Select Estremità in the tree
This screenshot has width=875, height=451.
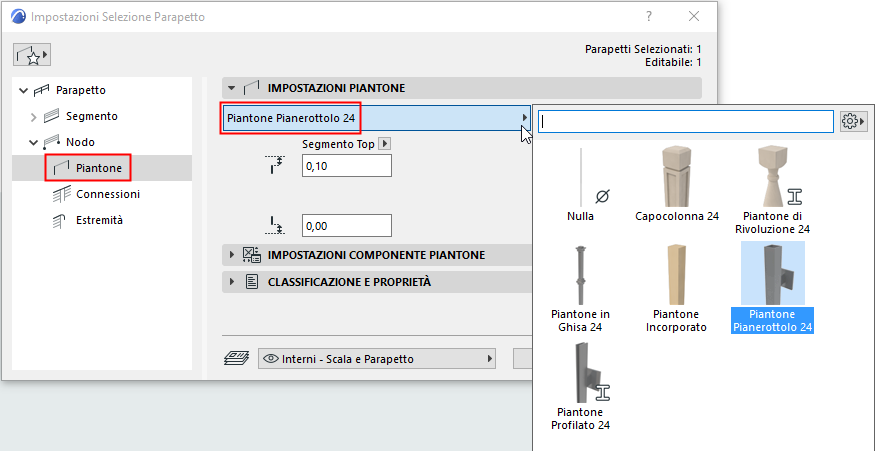pos(100,219)
